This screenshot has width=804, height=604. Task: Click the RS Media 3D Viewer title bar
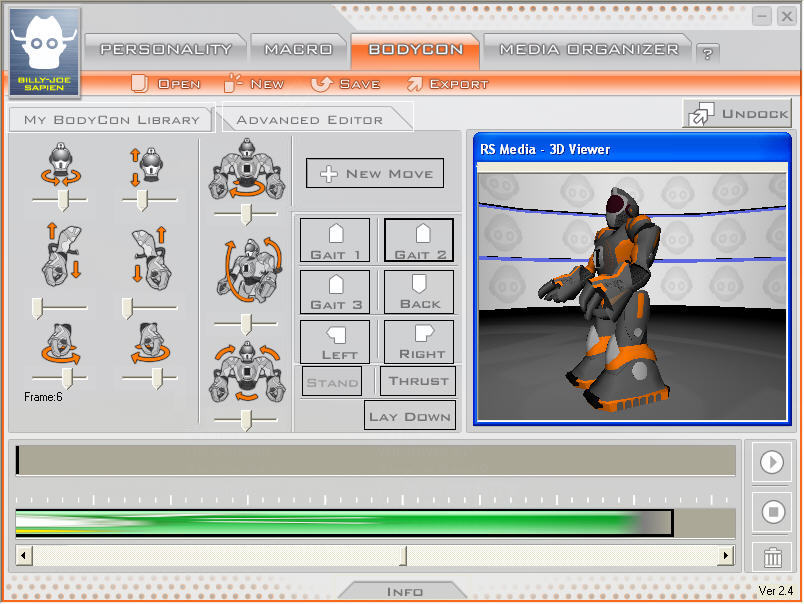[x=632, y=149]
